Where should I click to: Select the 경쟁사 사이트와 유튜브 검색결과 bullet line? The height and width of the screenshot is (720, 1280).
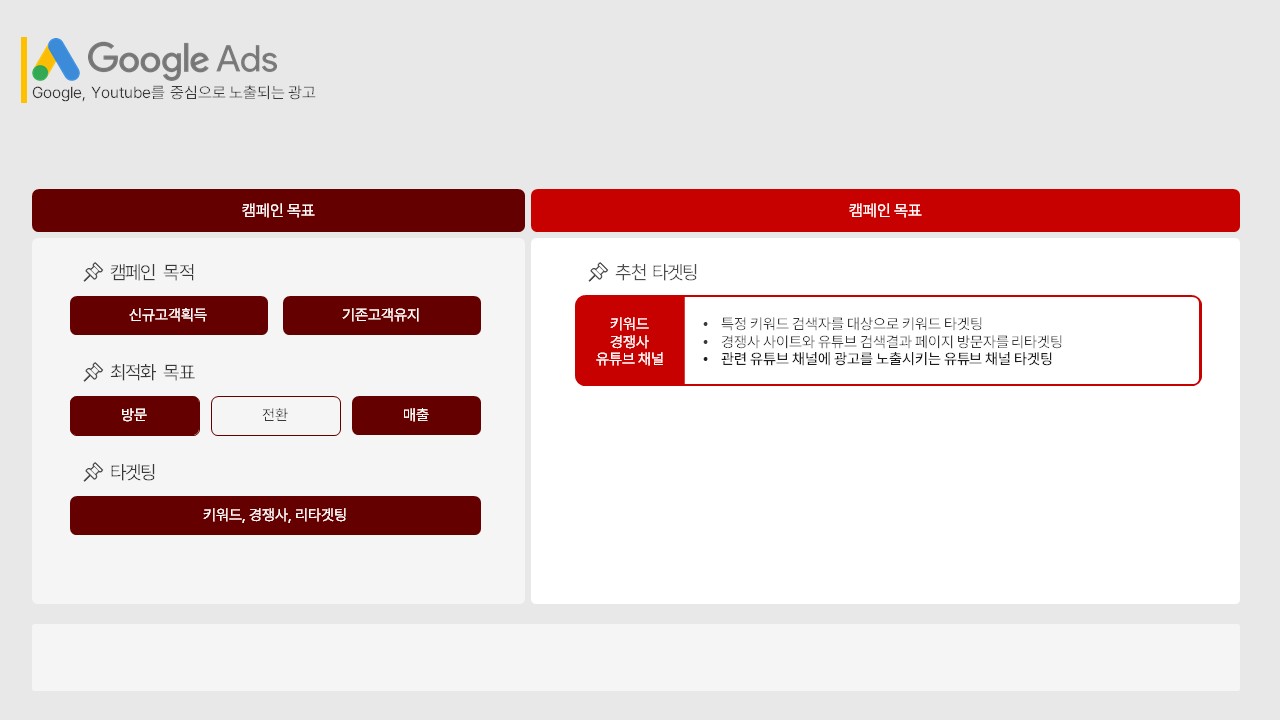pyautogui.click(x=890, y=341)
